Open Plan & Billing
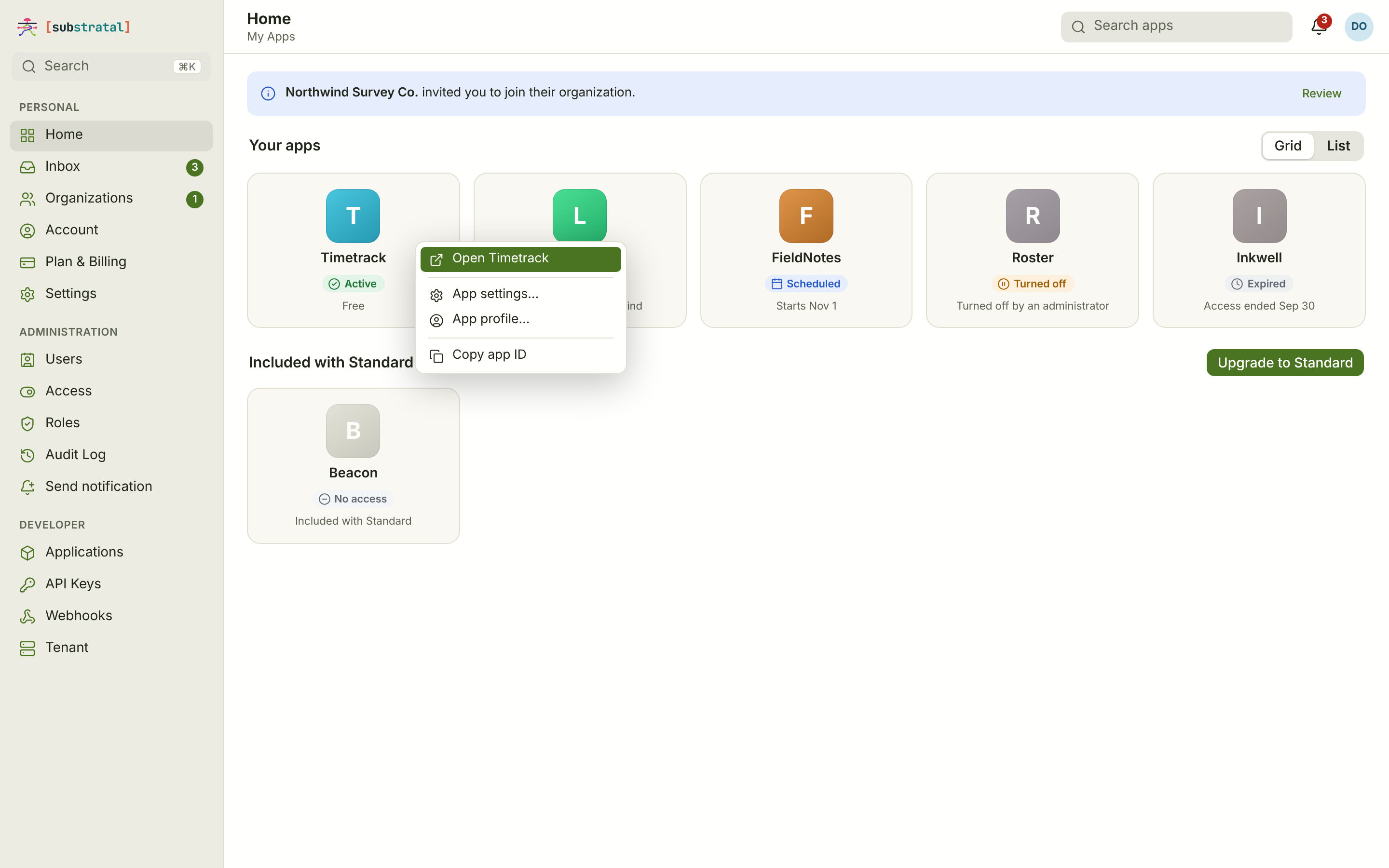The height and width of the screenshot is (868, 1389). click(111, 262)
